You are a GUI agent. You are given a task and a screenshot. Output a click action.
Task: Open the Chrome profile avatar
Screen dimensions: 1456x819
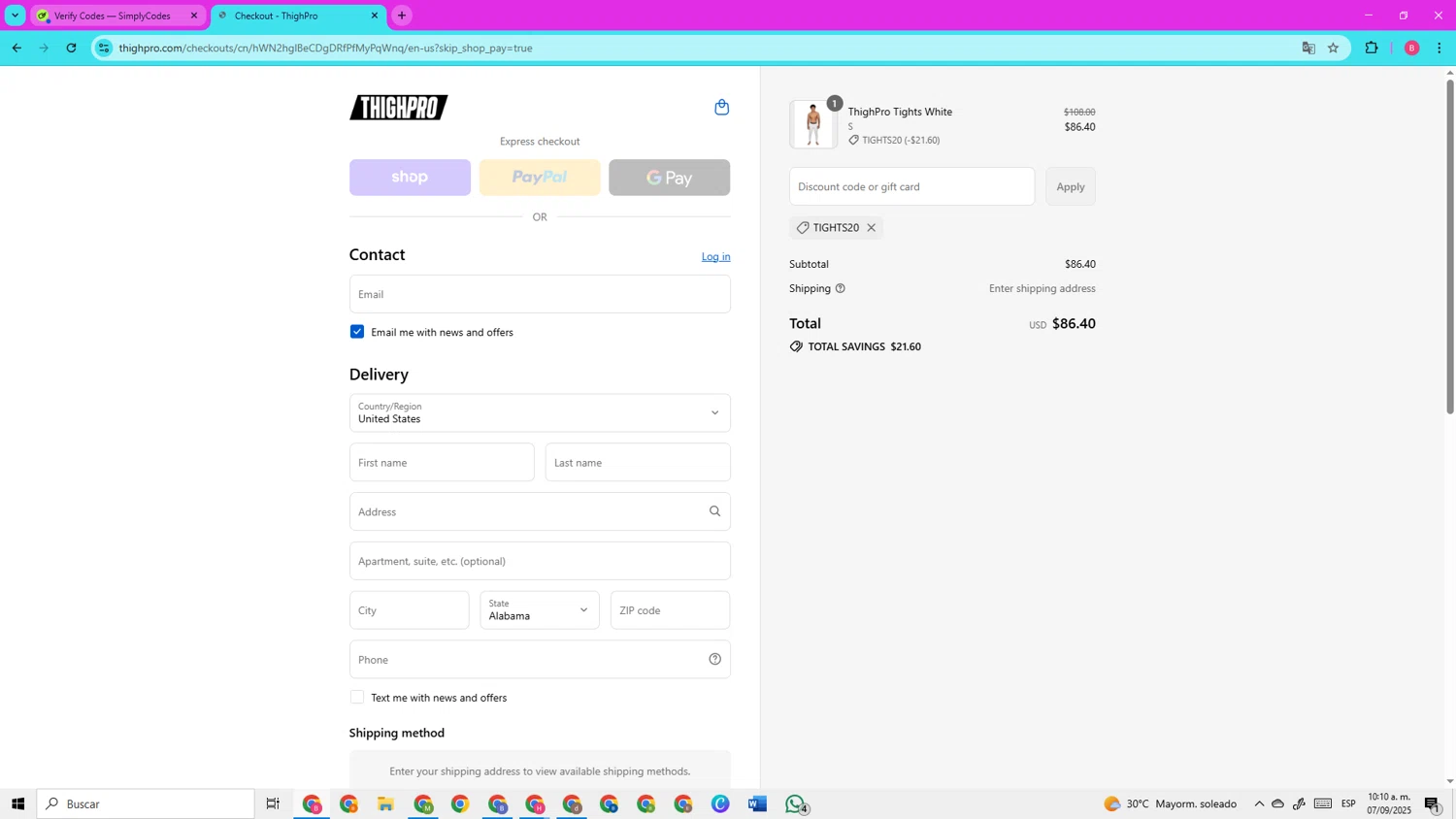point(1411,48)
